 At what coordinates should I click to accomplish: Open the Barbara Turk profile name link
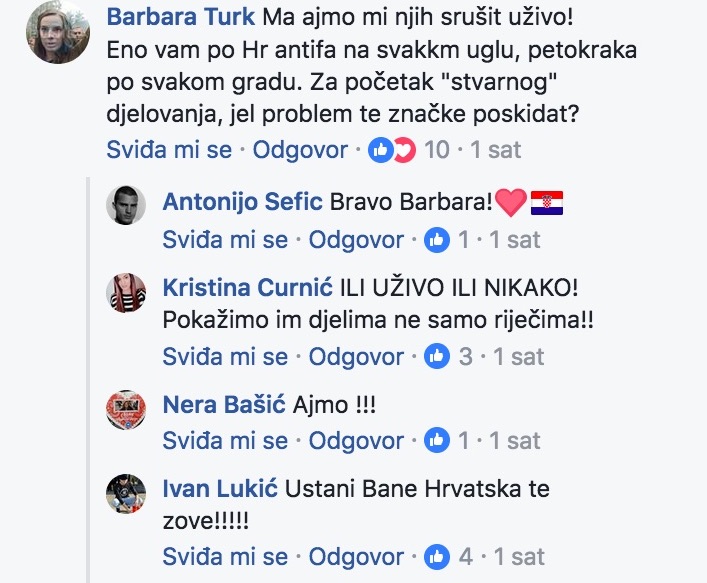click(181, 17)
